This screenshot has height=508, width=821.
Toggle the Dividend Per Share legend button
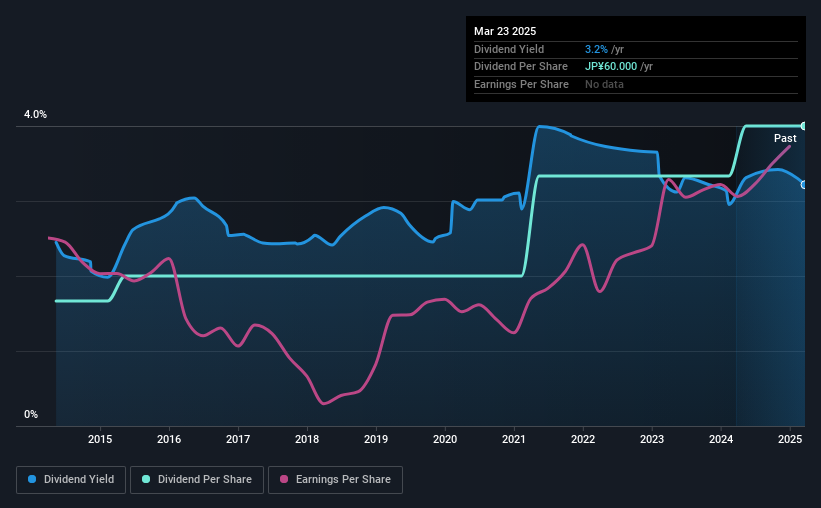point(197,480)
